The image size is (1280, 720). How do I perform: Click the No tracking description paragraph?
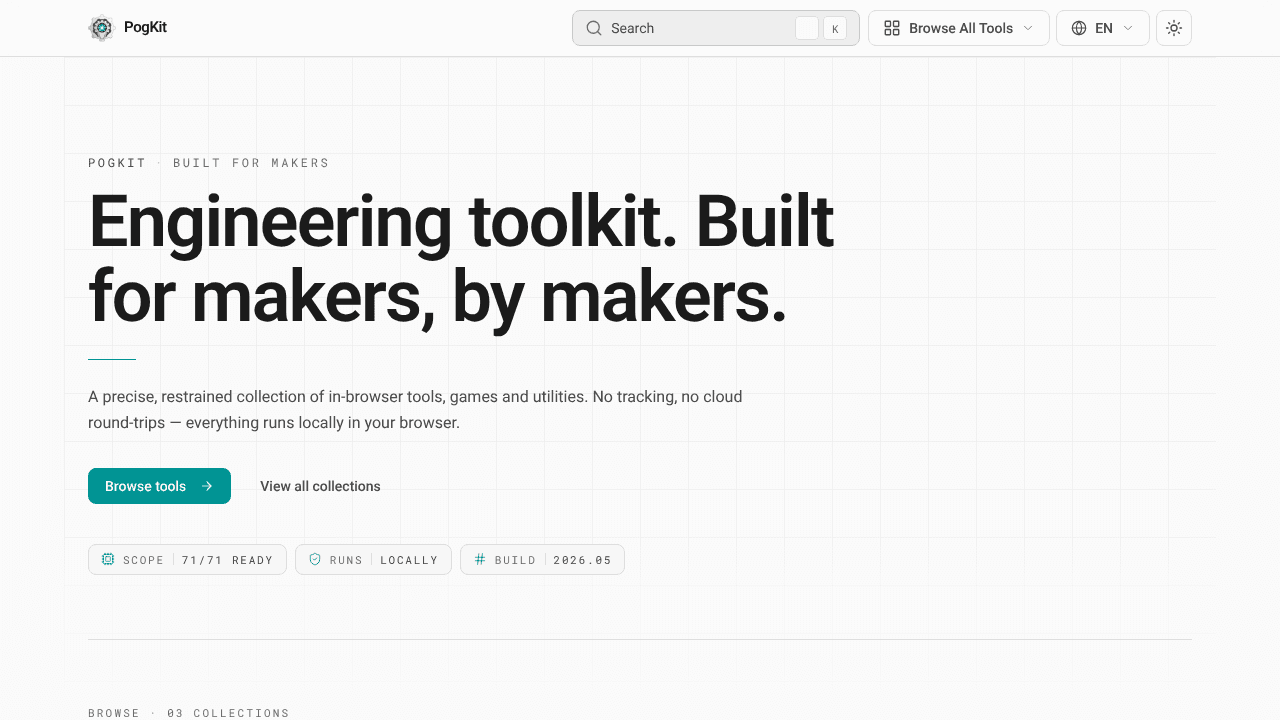(x=415, y=409)
